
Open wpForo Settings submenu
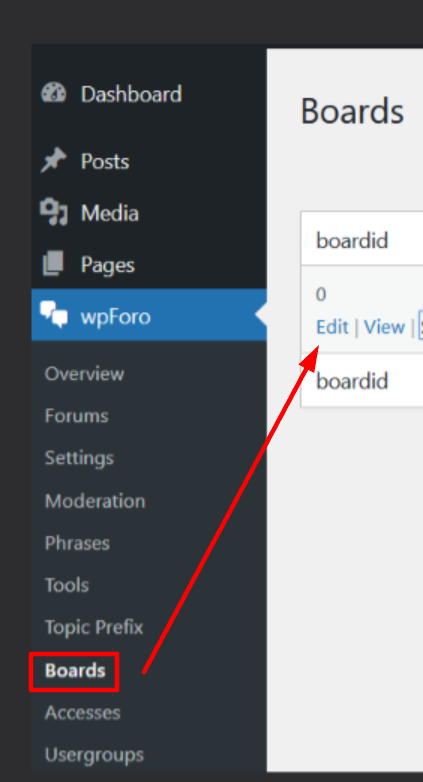79,458
